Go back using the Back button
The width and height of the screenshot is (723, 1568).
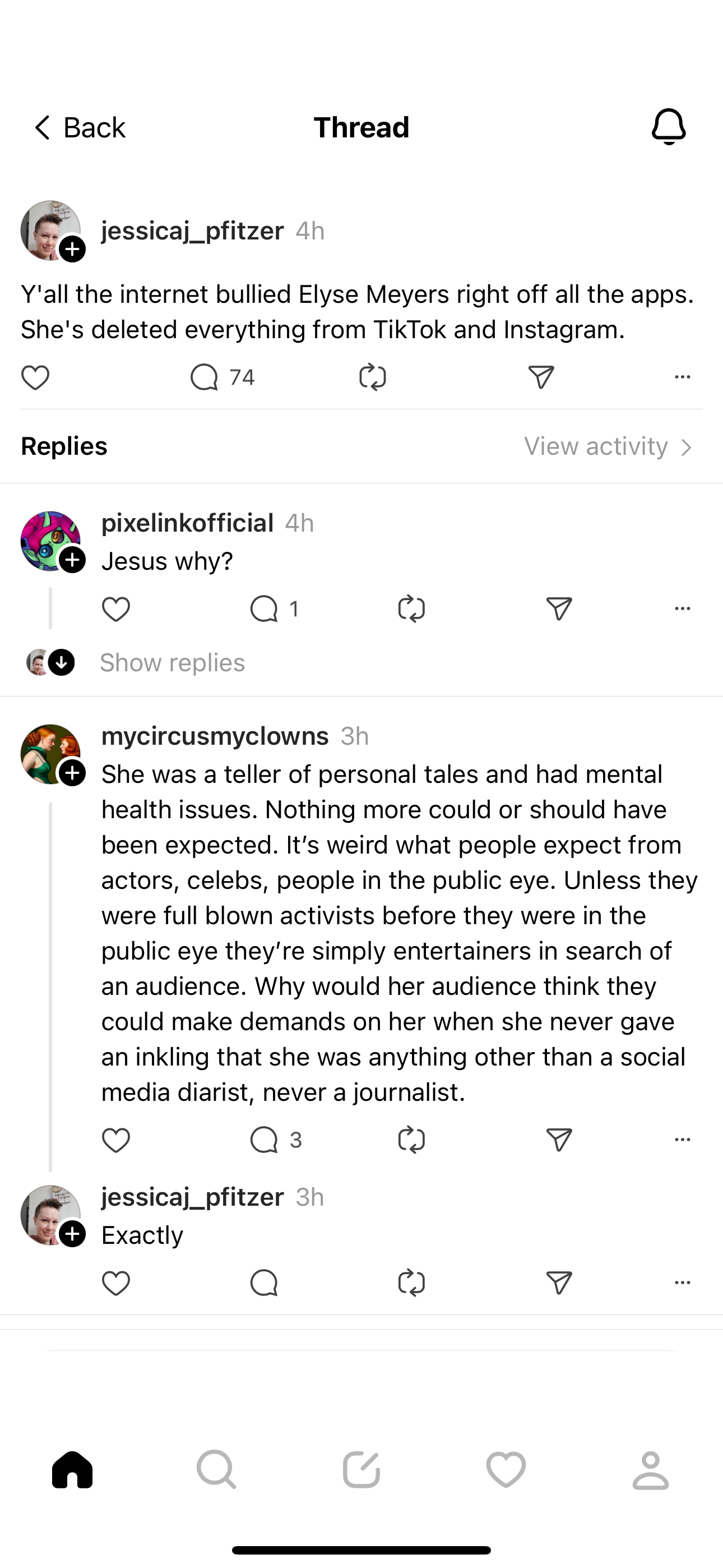[79, 128]
